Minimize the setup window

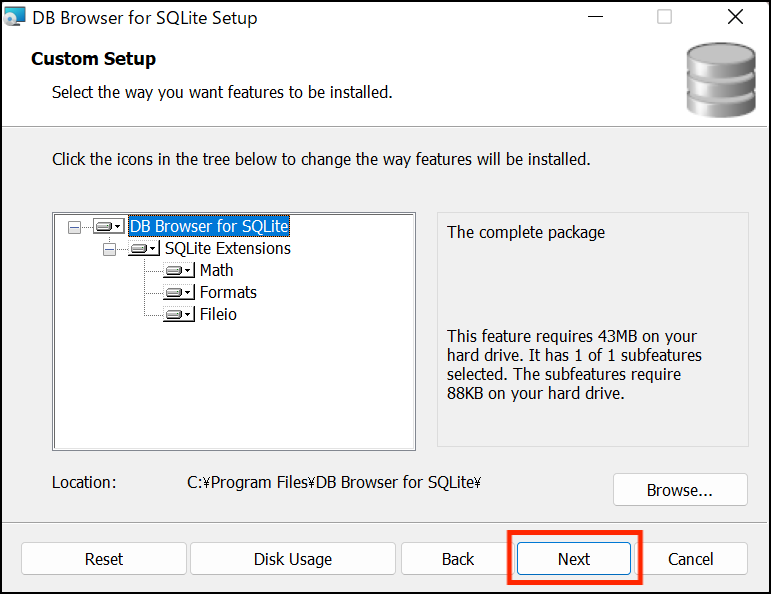coord(595,17)
